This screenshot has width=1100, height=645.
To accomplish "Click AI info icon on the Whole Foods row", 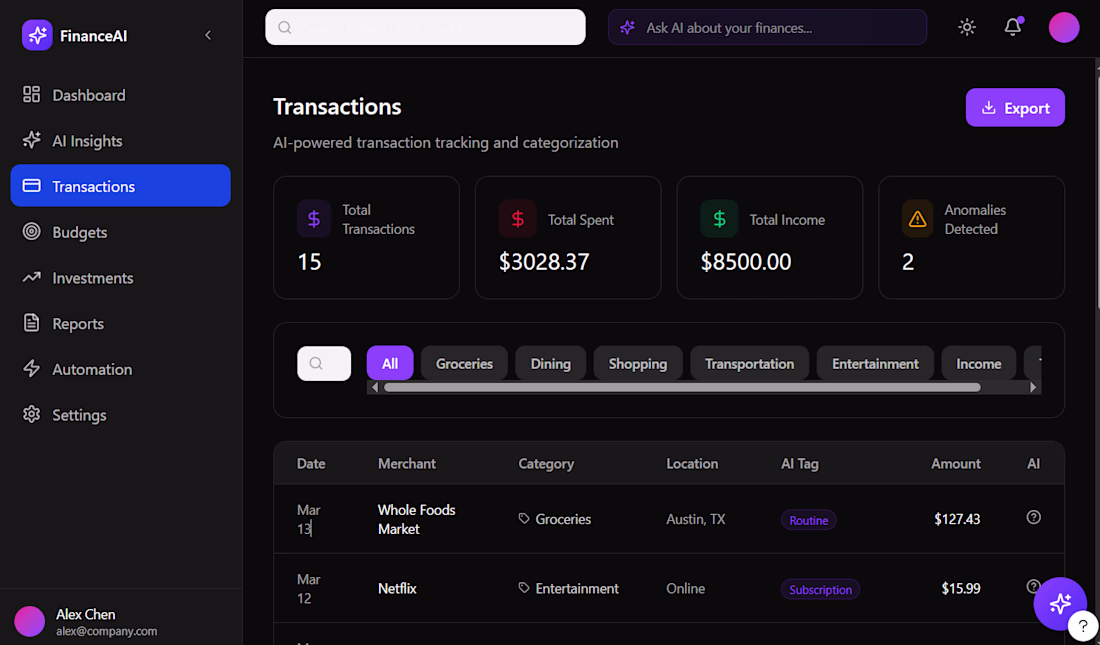I will pos(1034,518).
